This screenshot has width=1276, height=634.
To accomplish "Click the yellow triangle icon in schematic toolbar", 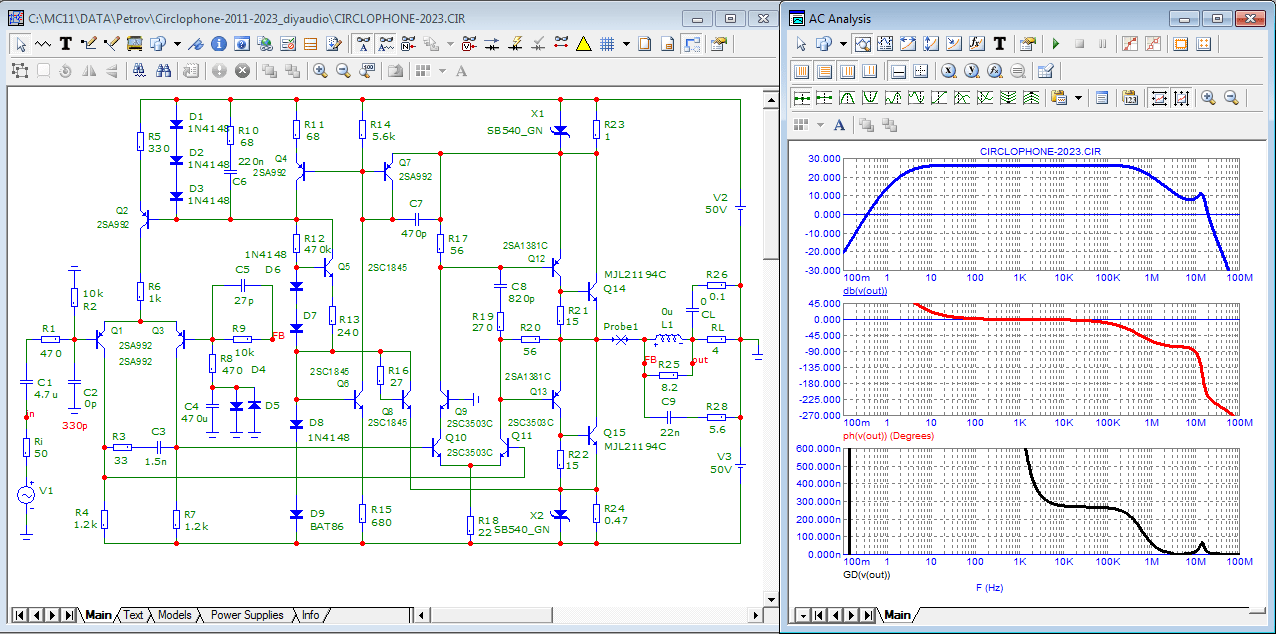I will 583,44.
